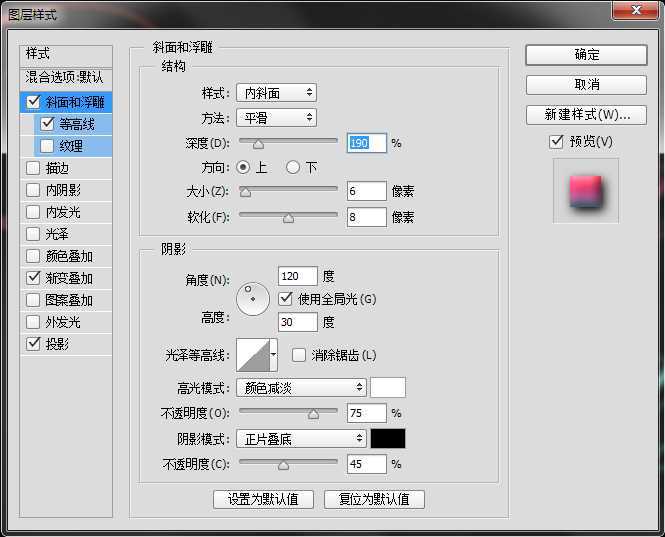Screen dimensions: 665x537
Task: Expand the 方法 dropdown showing 平滑
Action: pyautogui.click(x=276, y=118)
